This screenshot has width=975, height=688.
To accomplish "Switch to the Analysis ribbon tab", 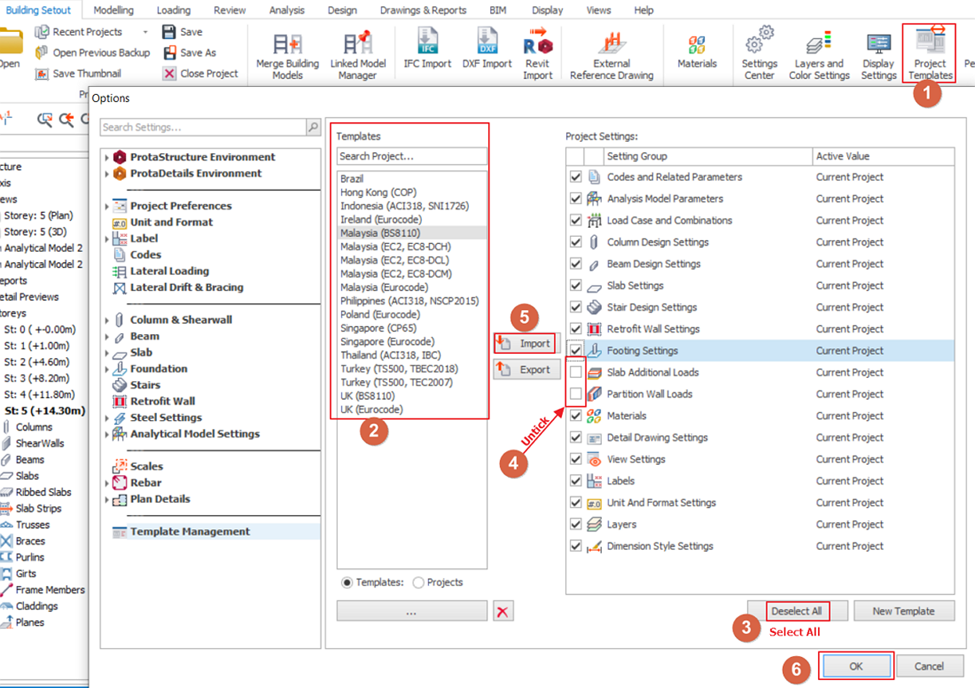I will click(287, 10).
